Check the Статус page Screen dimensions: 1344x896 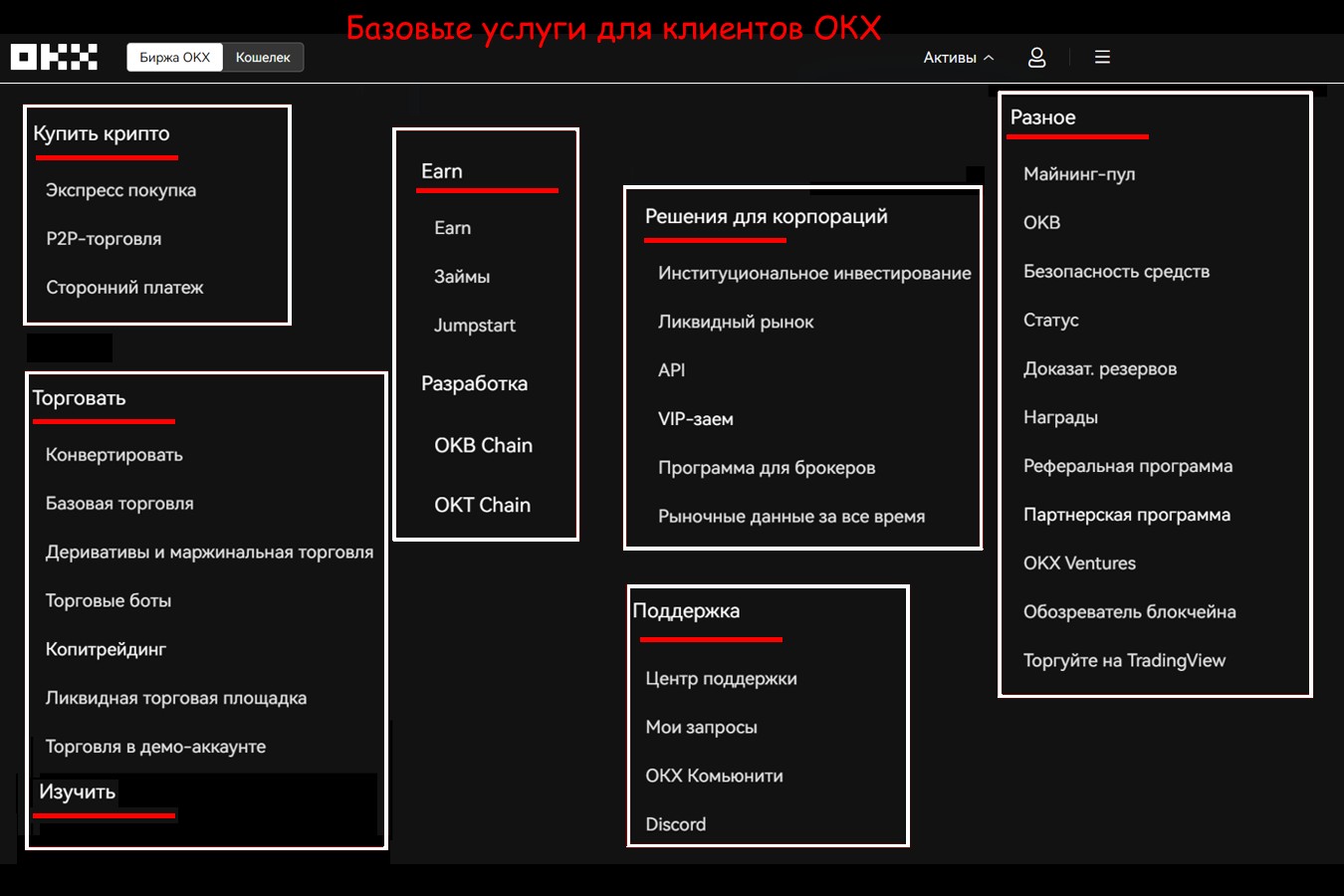tap(1051, 320)
